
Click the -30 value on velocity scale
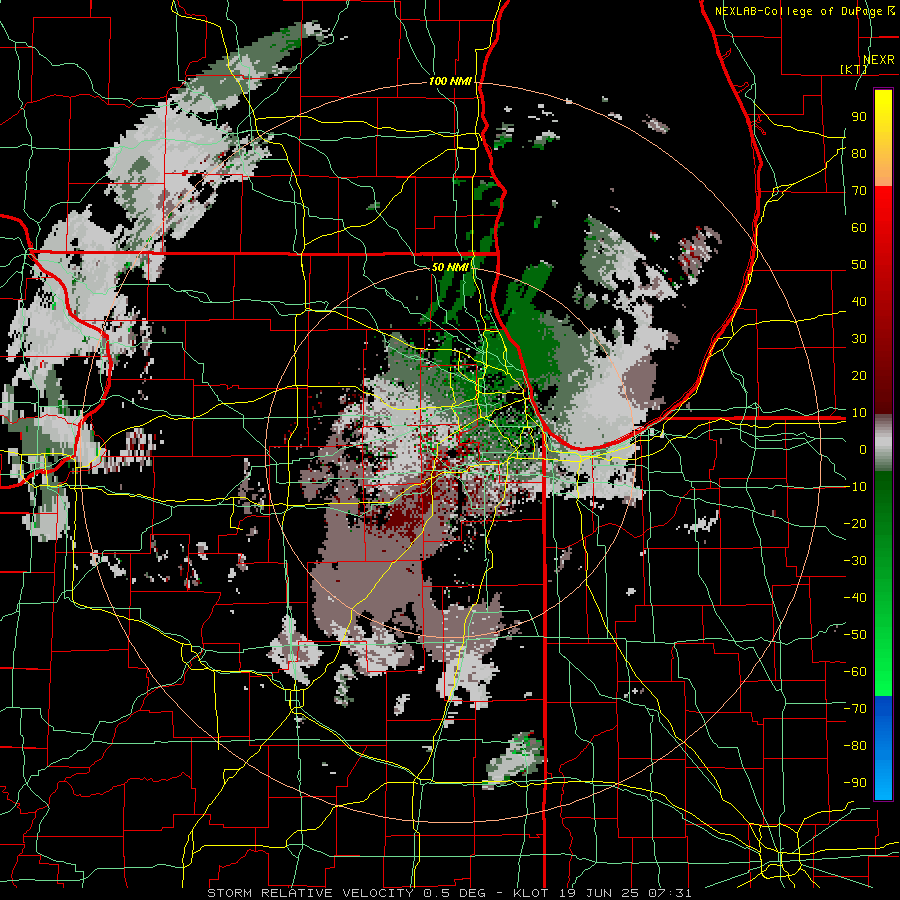pyautogui.click(x=855, y=560)
